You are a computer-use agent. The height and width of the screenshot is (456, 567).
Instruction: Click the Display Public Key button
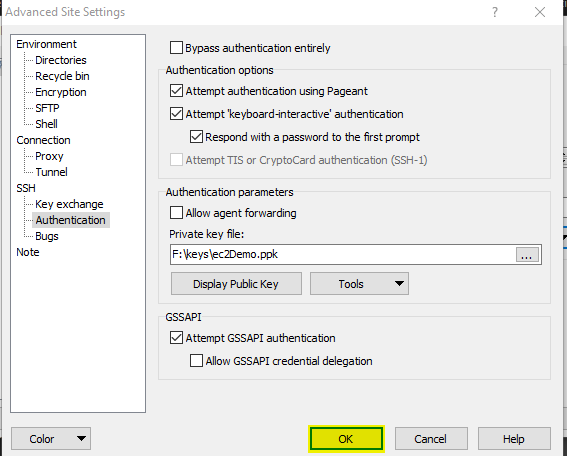[x=236, y=284]
